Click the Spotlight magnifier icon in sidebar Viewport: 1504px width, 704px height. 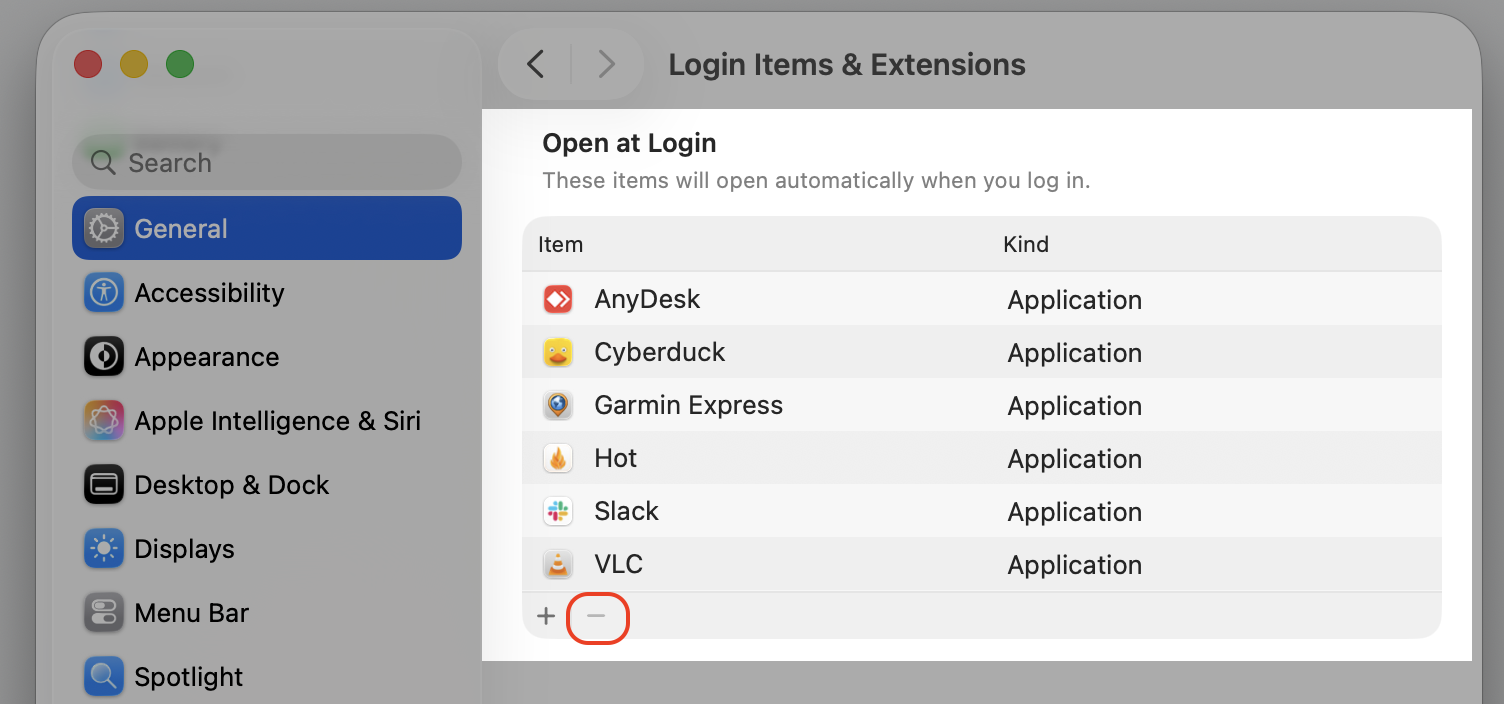(x=104, y=676)
